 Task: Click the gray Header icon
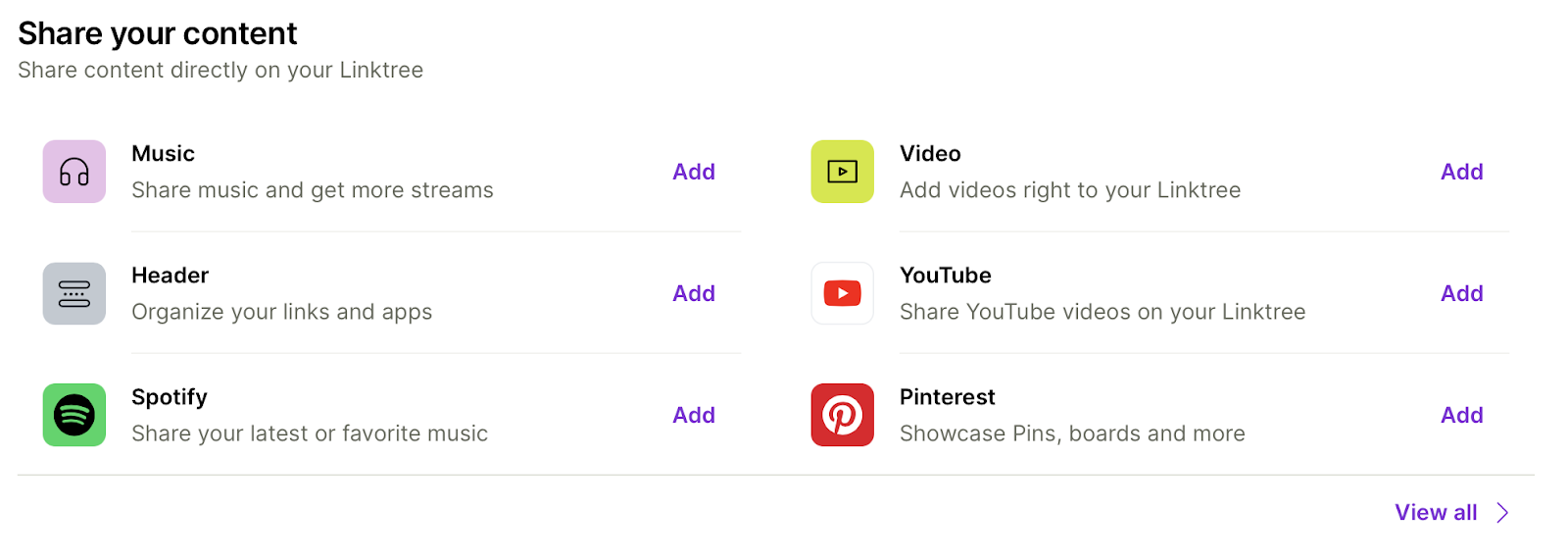[x=74, y=293]
